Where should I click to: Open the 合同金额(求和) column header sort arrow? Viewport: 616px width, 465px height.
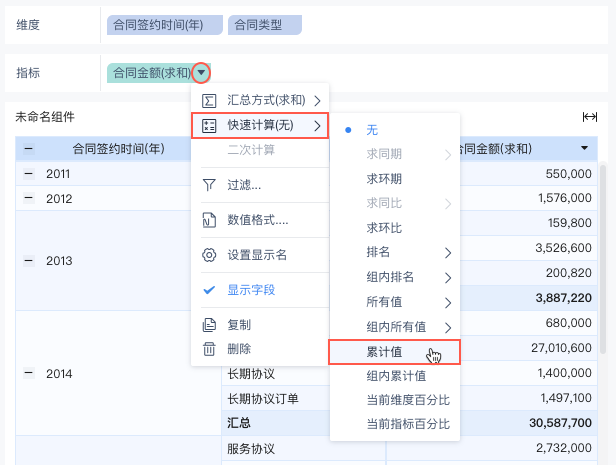584,148
